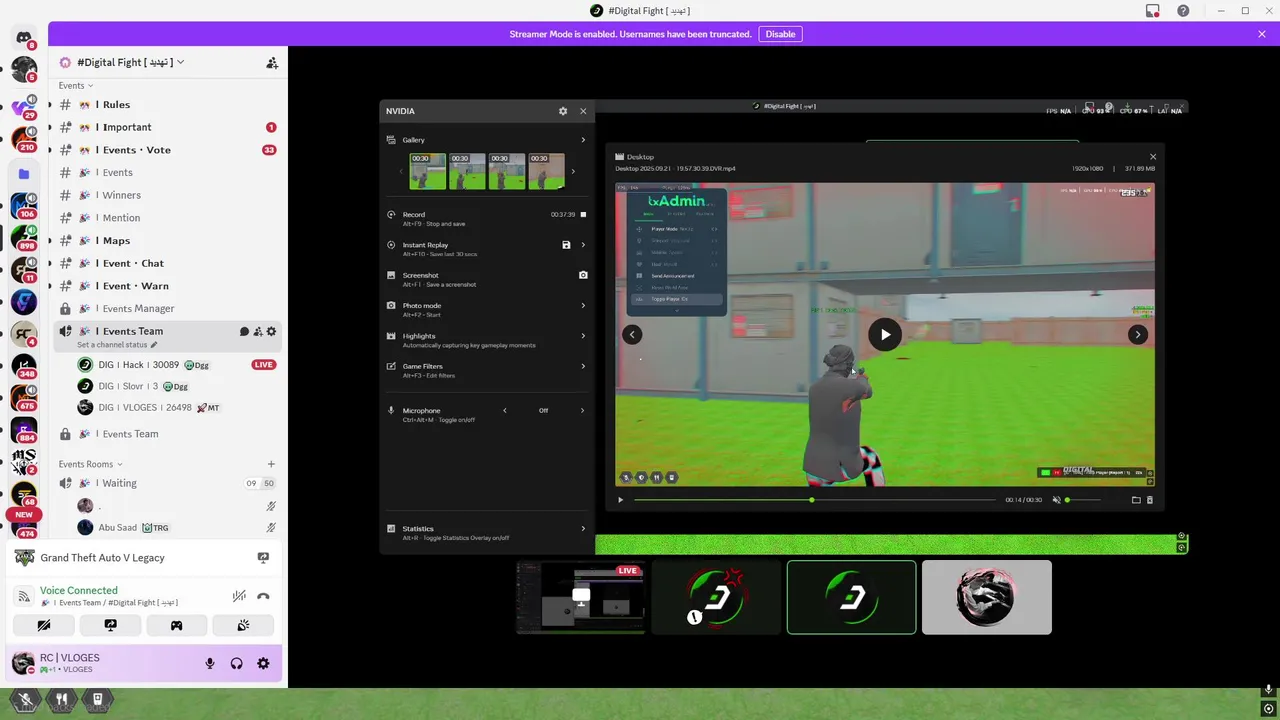
Task: Click voice connection status signal icon
Action: tap(24, 596)
